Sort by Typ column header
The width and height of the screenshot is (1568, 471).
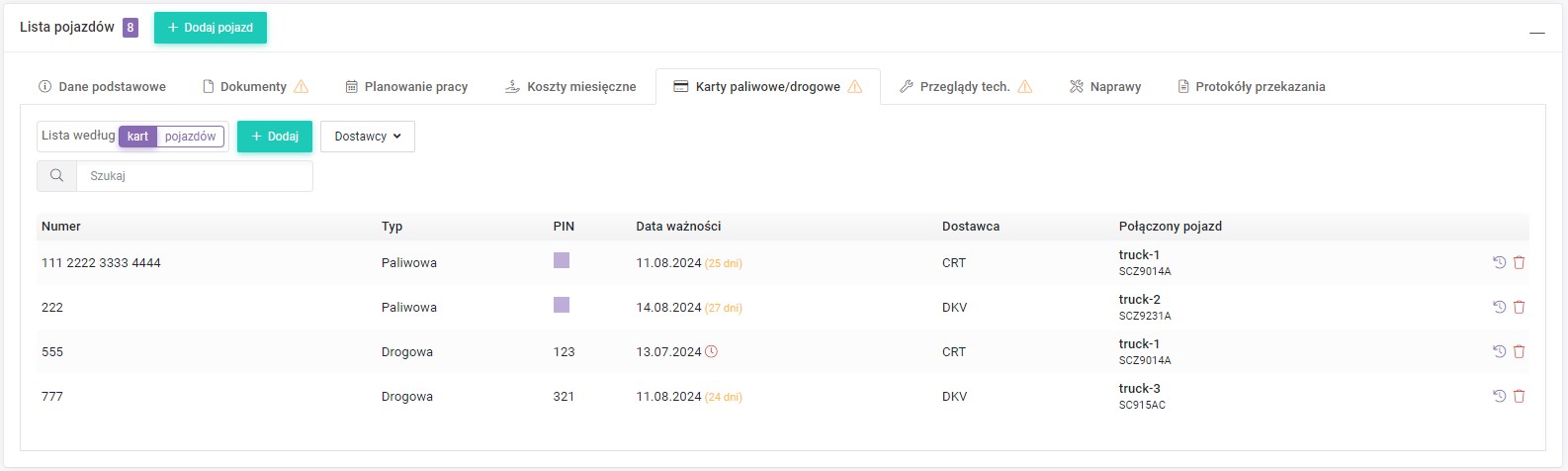[x=392, y=226]
